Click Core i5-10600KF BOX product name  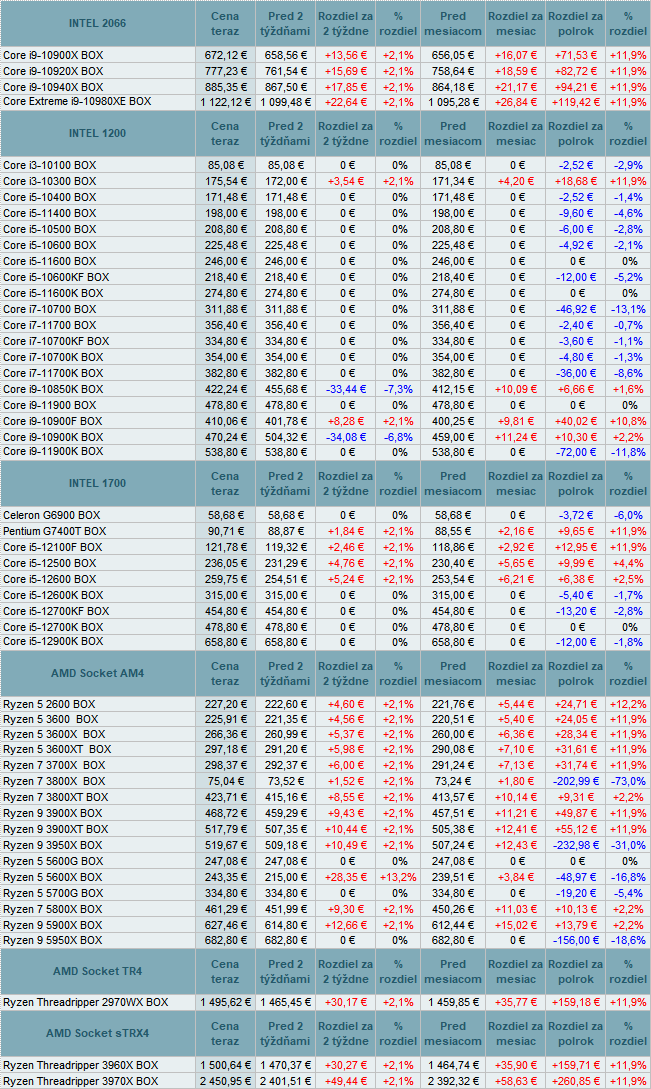tap(56, 277)
